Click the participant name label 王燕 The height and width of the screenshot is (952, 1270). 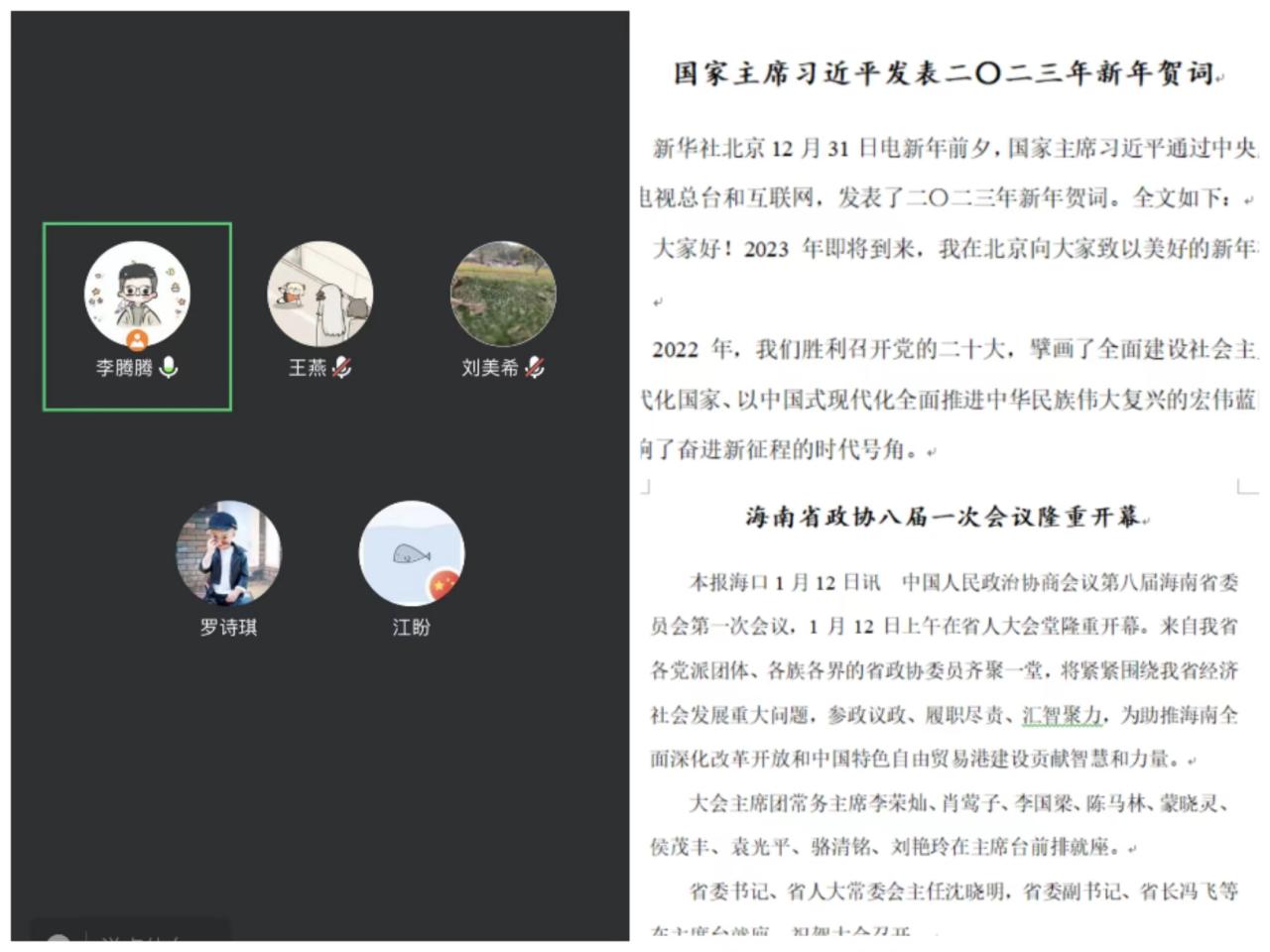point(308,368)
